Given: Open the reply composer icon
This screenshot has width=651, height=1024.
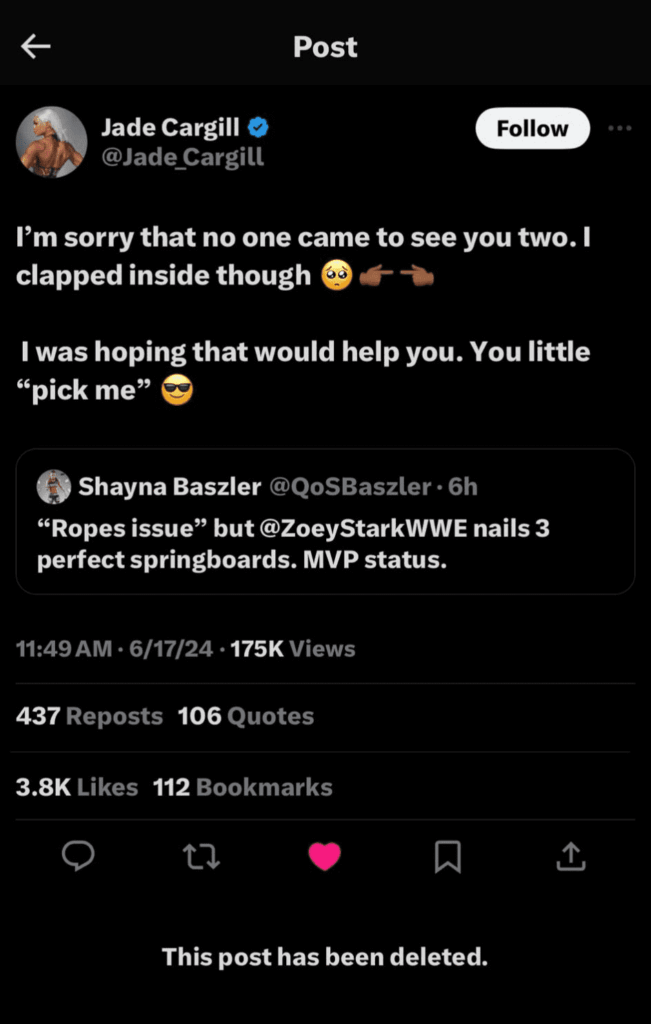Looking at the screenshot, I should pos(79,856).
